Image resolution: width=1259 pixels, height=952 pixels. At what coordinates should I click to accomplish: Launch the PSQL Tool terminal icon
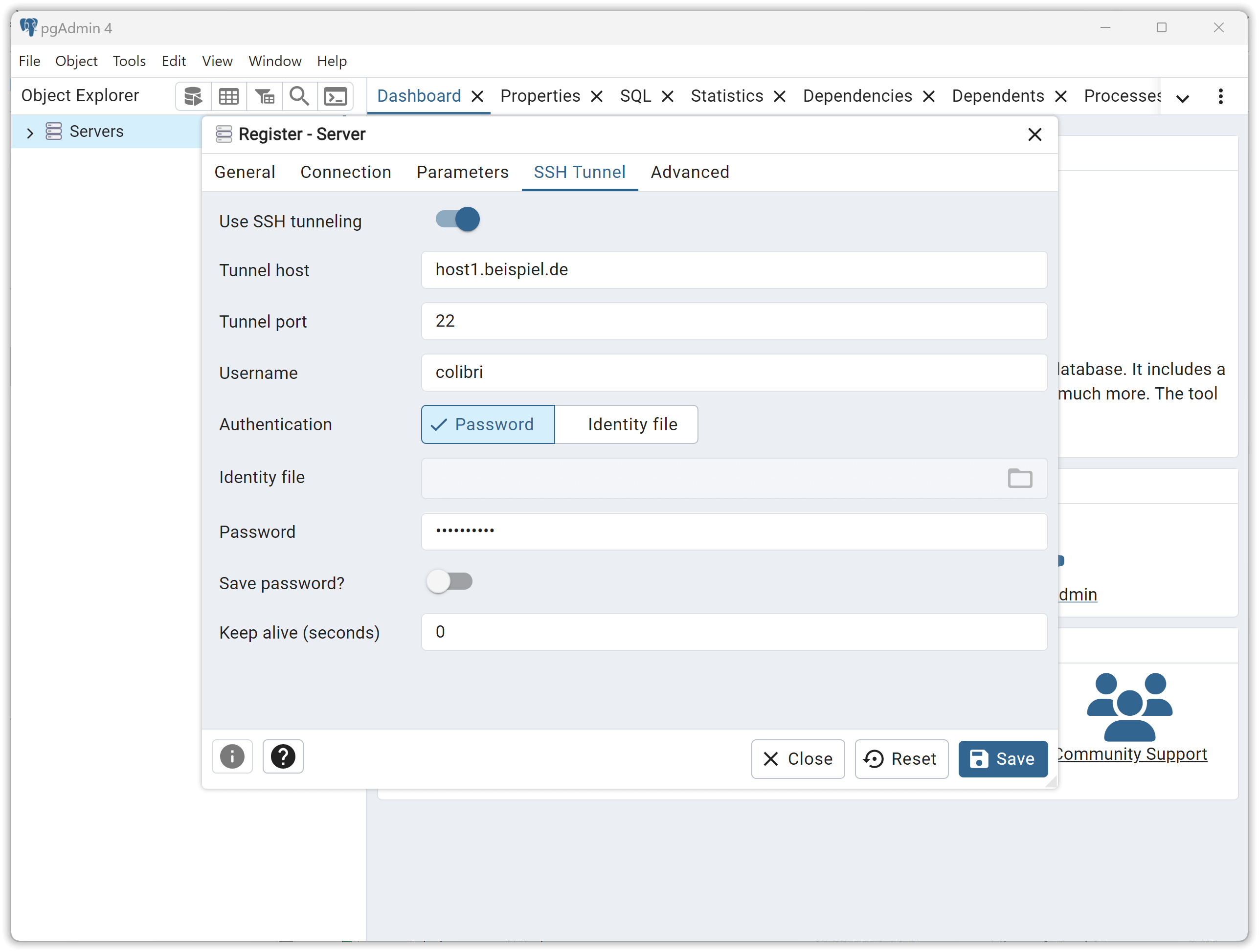[x=335, y=96]
